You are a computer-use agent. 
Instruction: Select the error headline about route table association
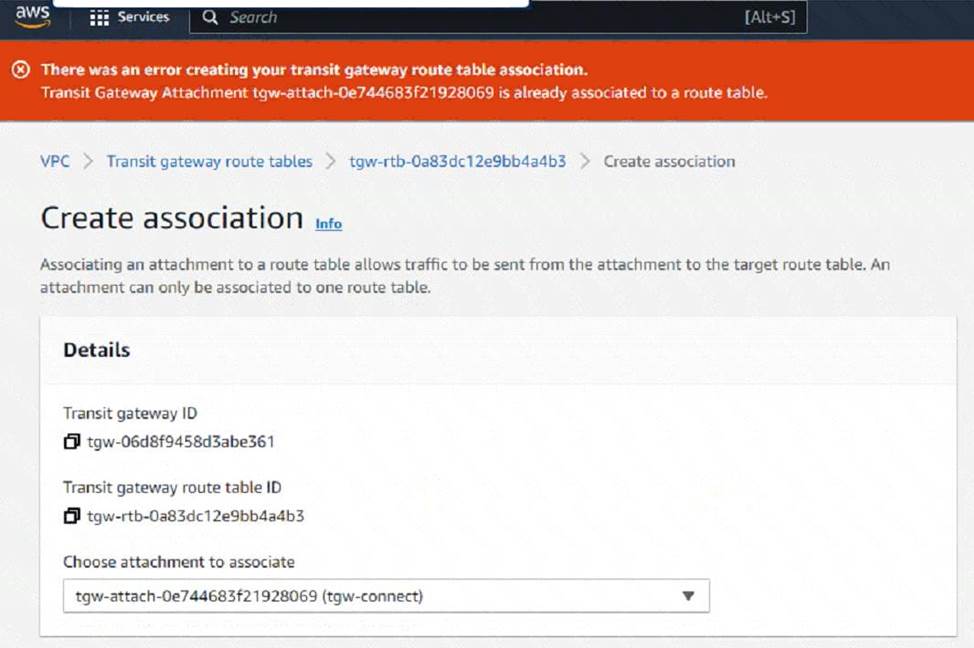pyautogui.click(x=314, y=70)
